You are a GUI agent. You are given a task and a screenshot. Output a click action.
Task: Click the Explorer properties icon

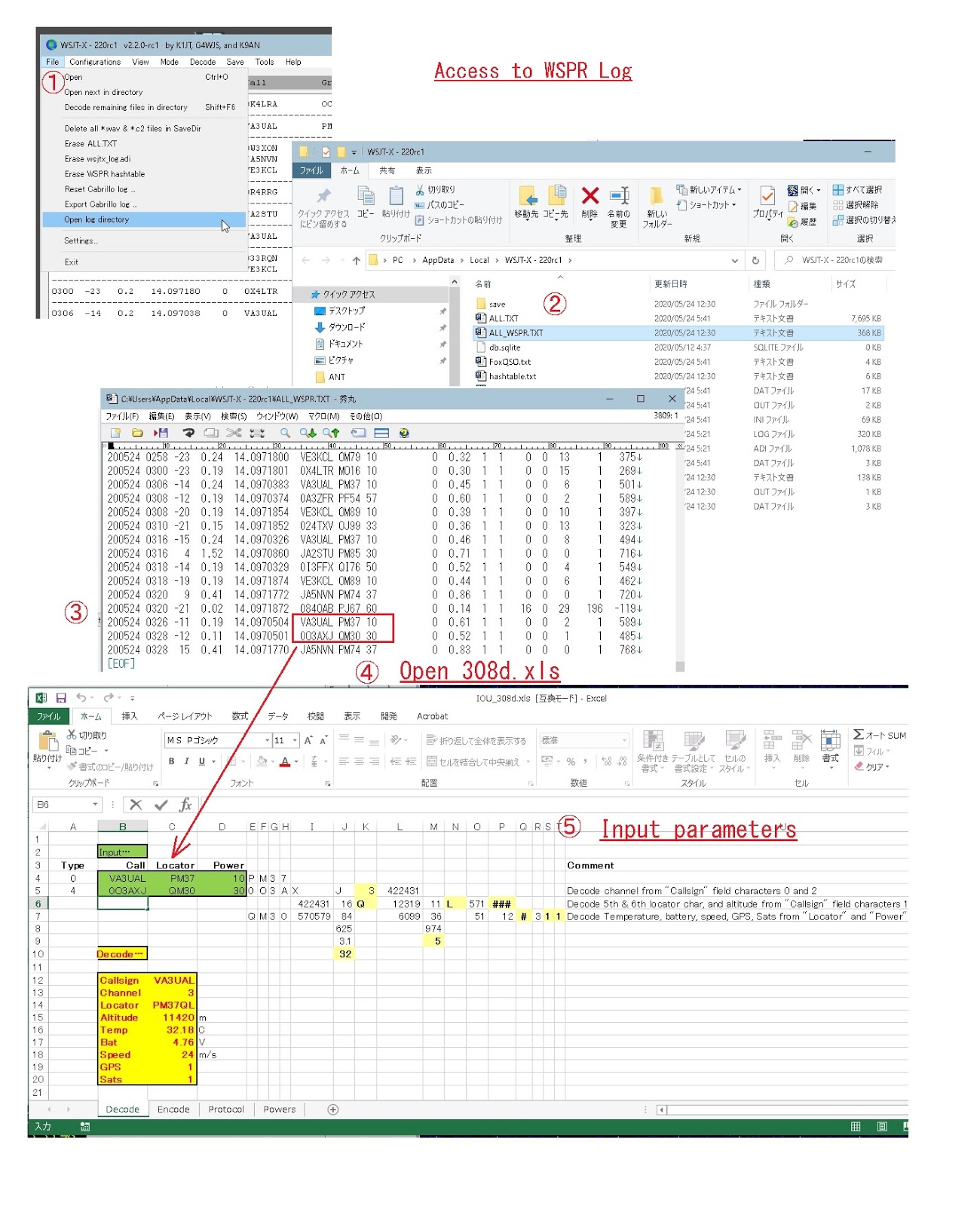[x=767, y=196]
